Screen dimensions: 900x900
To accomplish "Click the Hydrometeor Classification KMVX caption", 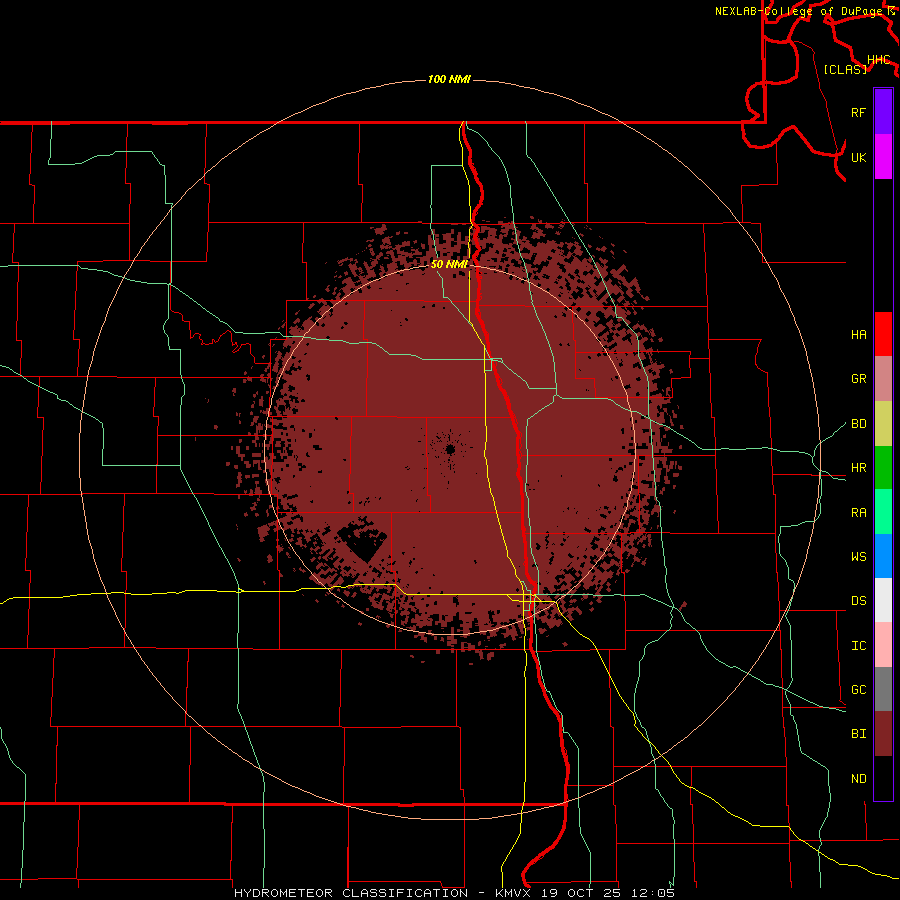I will [454, 893].
